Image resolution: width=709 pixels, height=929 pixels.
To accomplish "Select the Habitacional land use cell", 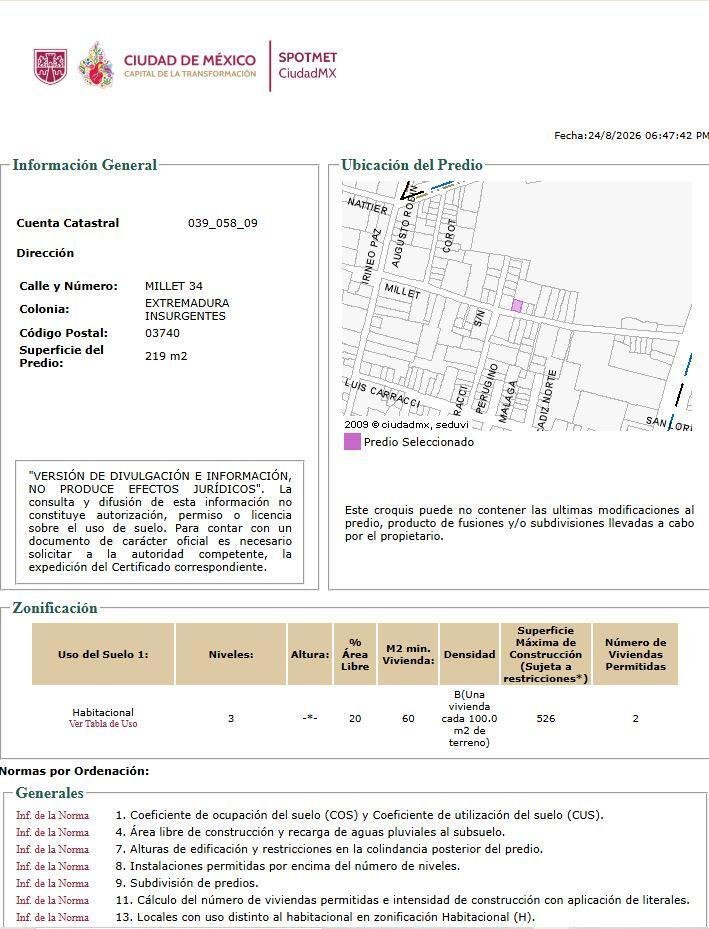I will [103, 712].
